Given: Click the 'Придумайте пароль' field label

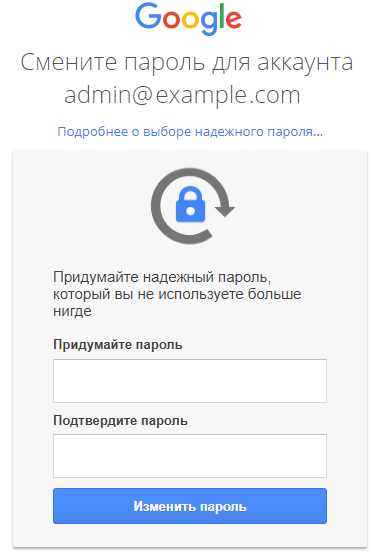Looking at the screenshot, I should tap(118, 345).
